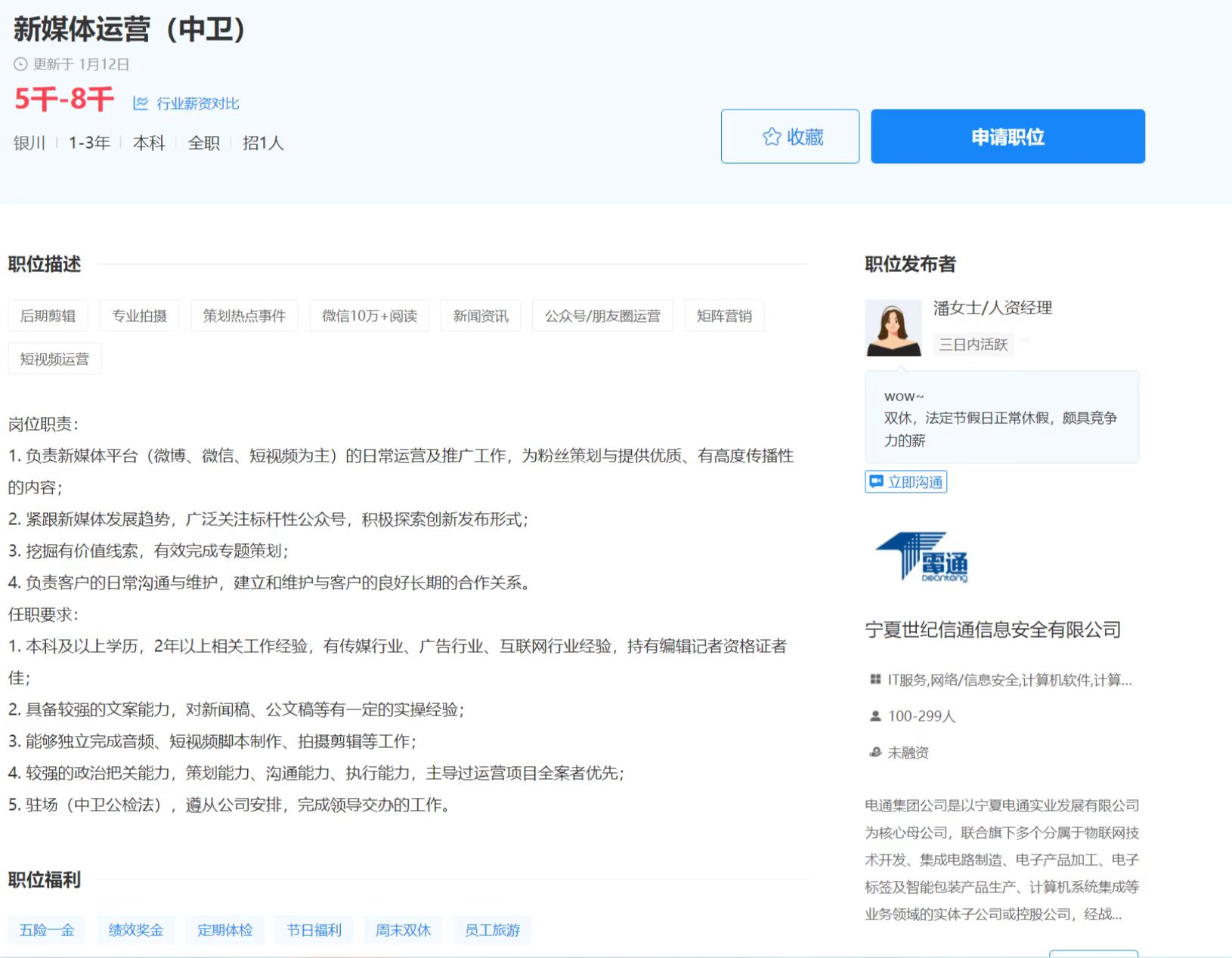Click the 公众号/朋友圈运营 tag
This screenshot has width=1232, height=958.
(x=602, y=316)
